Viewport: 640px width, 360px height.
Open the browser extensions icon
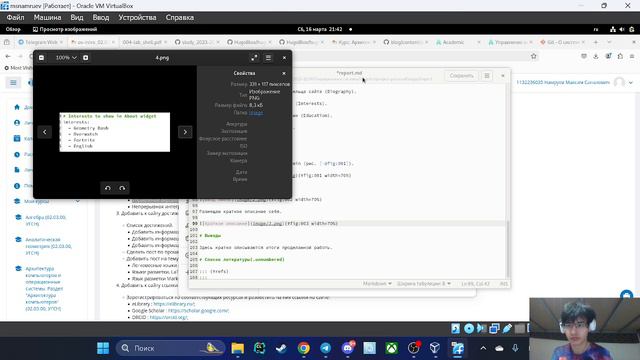coord(620,56)
